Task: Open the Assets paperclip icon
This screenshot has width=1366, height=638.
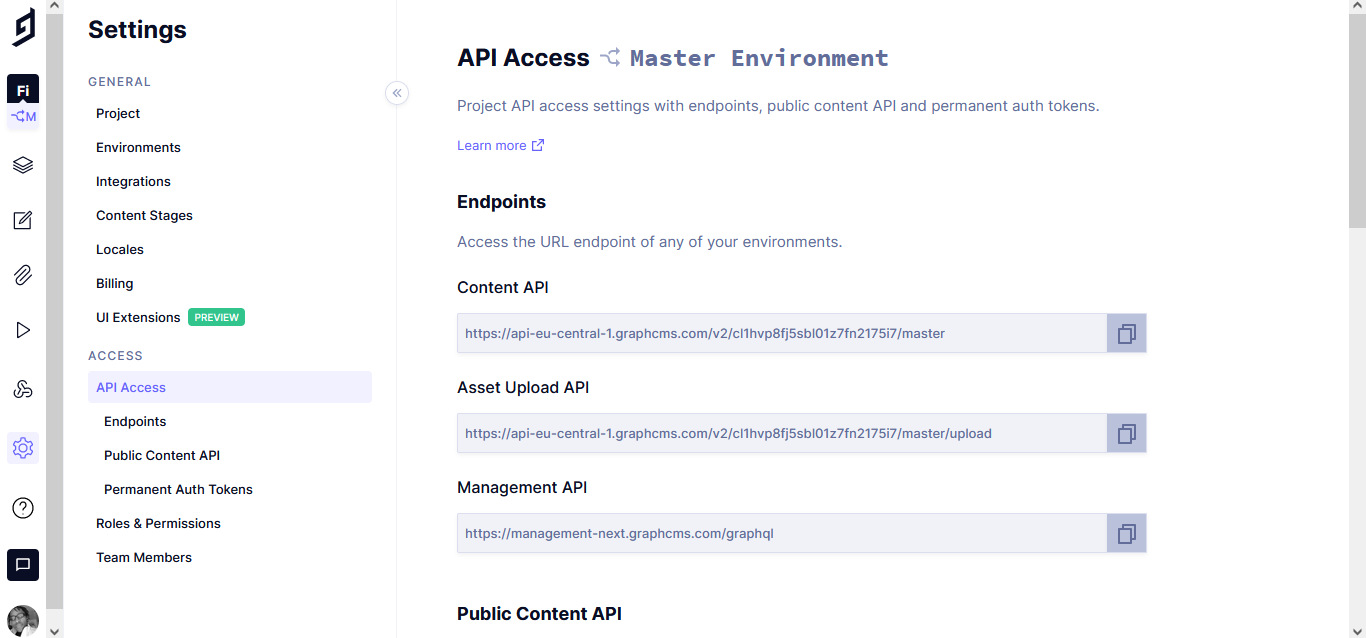Action: point(23,275)
